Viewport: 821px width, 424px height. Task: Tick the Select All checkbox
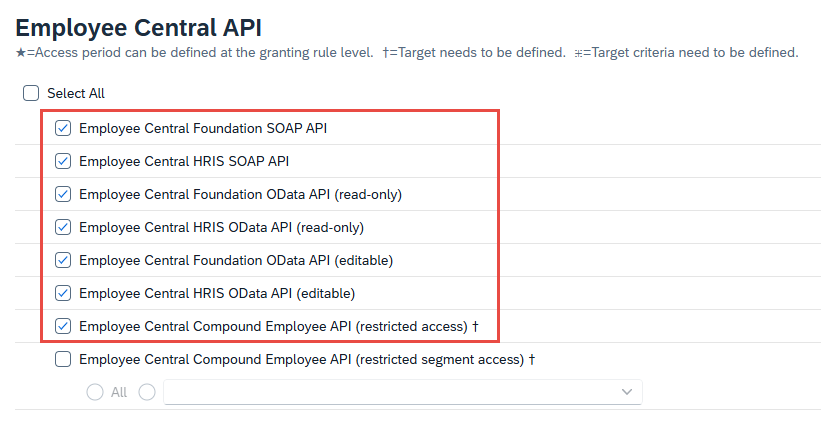[x=31, y=93]
